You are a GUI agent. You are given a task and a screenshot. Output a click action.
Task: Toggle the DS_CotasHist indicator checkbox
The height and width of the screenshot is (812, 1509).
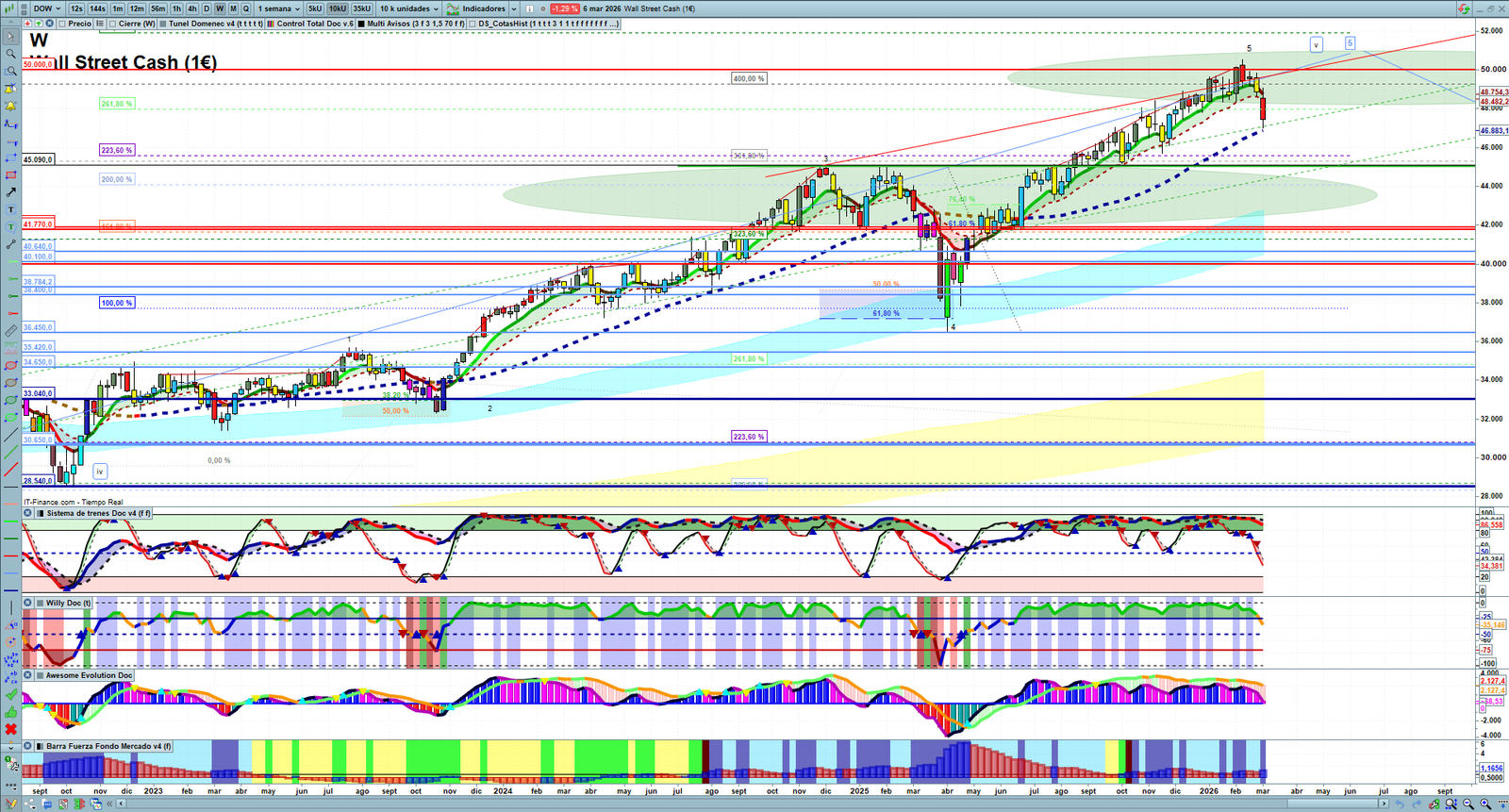click(x=473, y=24)
